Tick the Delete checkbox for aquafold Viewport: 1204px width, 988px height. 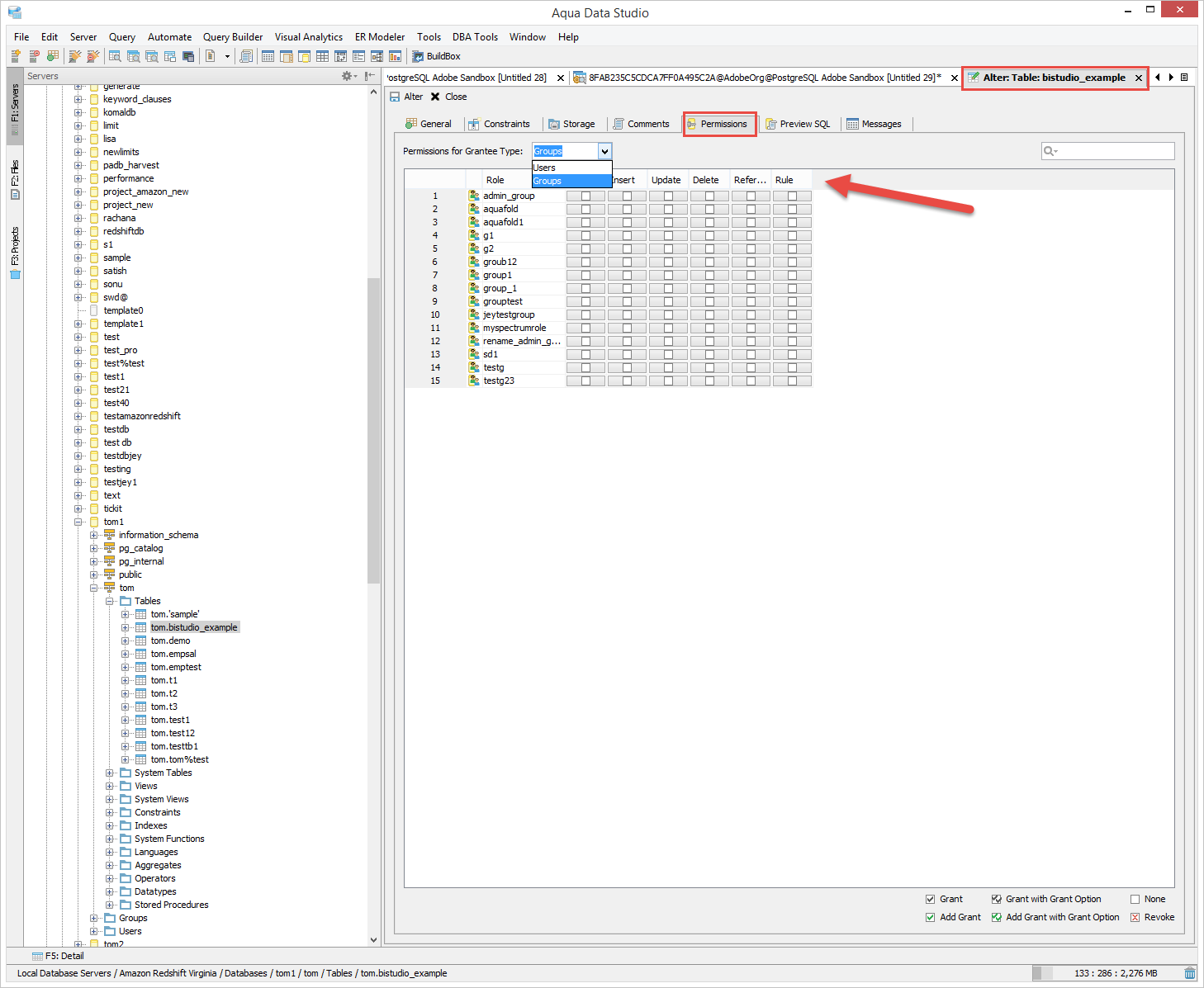(709, 210)
